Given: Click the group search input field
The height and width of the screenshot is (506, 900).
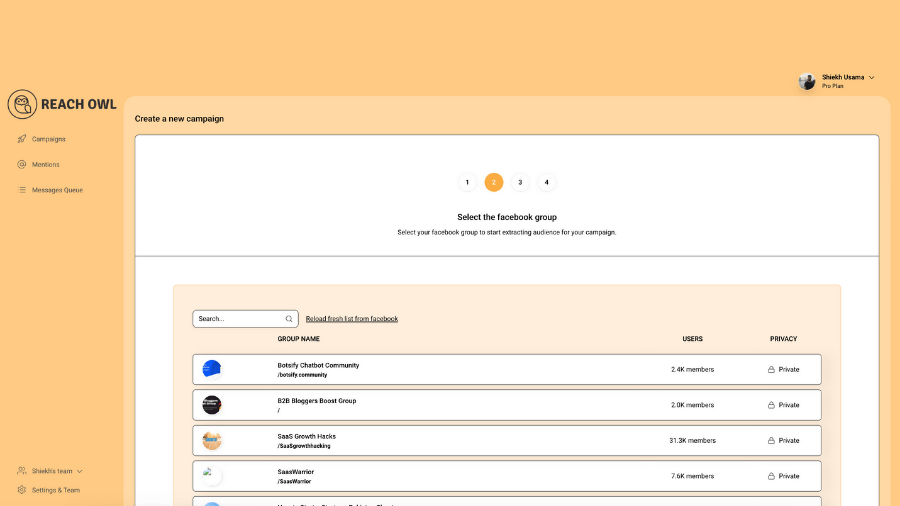Looking at the screenshot, I should point(238,319).
